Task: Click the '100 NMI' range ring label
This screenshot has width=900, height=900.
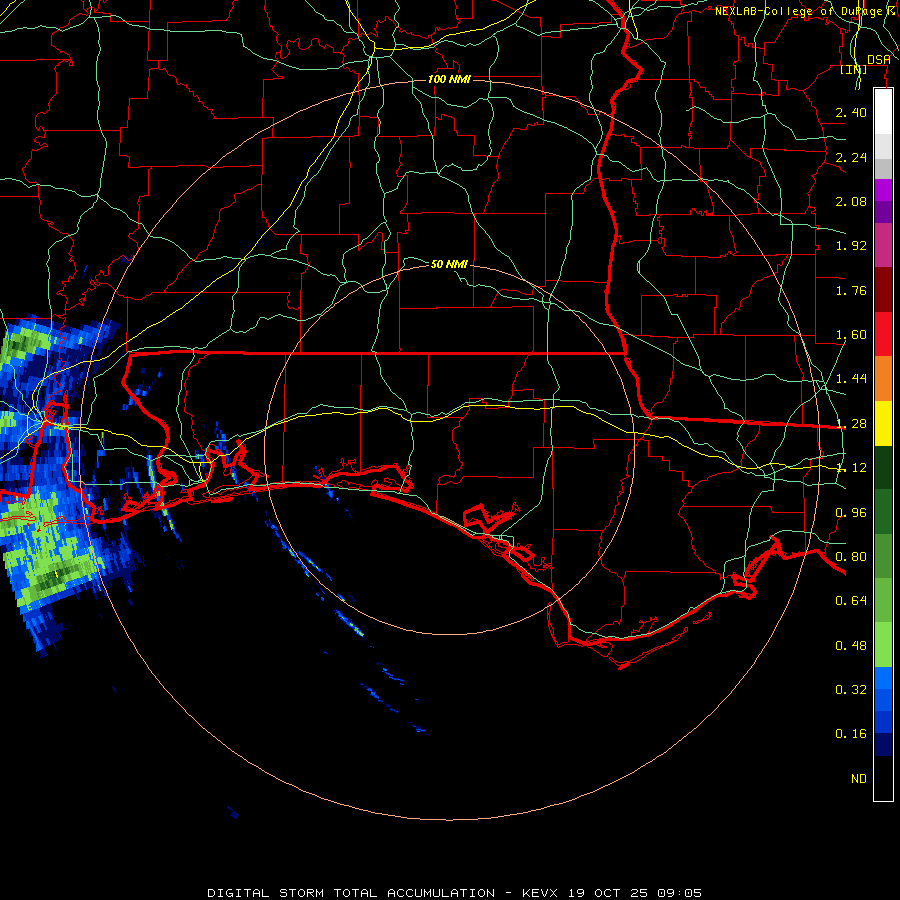Action: pyautogui.click(x=449, y=79)
